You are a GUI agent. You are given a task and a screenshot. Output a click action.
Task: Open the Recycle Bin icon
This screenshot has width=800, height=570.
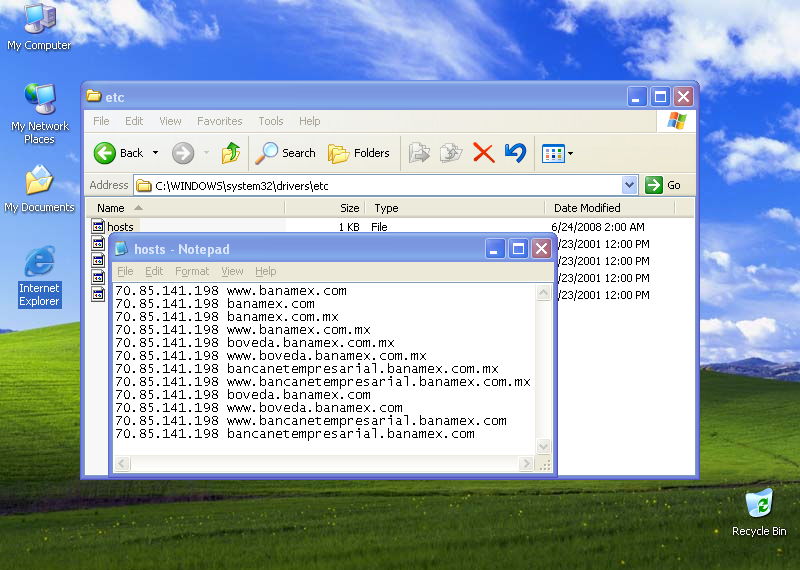(759, 512)
